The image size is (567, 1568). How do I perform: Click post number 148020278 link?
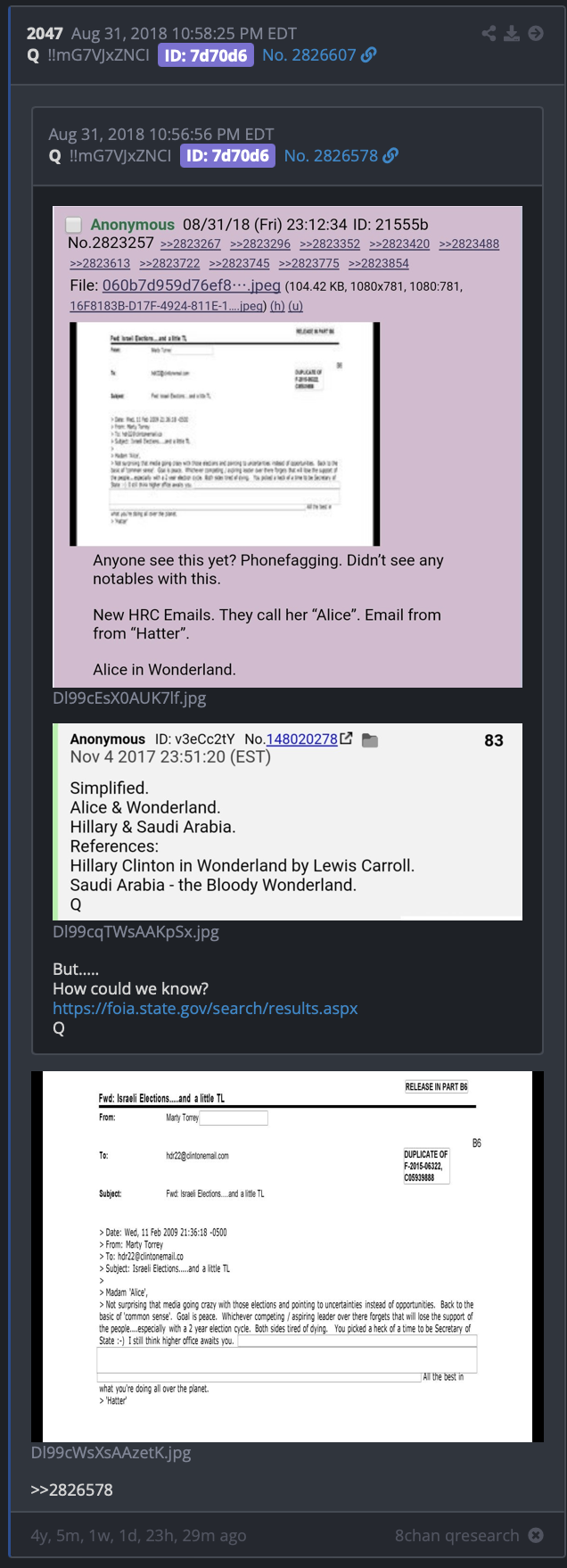(x=302, y=739)
